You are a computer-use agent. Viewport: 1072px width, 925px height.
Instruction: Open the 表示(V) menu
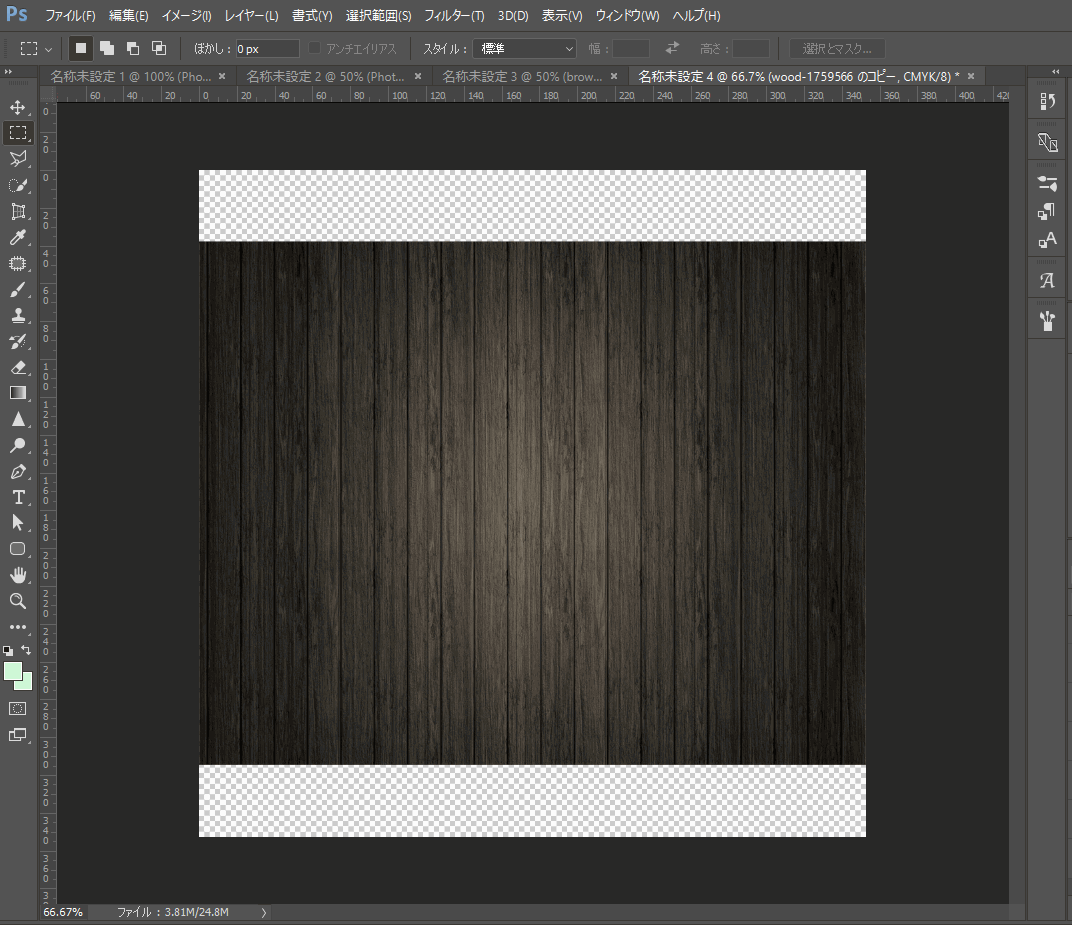pyautogui.click(x=562, y=16)
